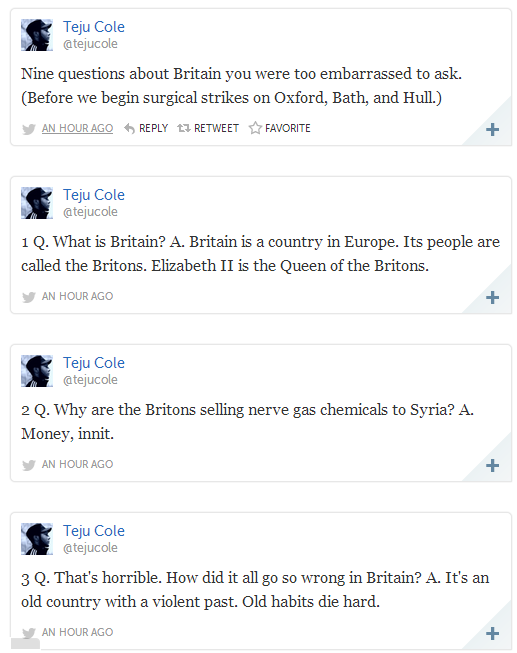Click the Twitter bird icon on tweet 2 Q
Image resolution: width=517 pixels, height=653 pixels.
coord(29,465)
